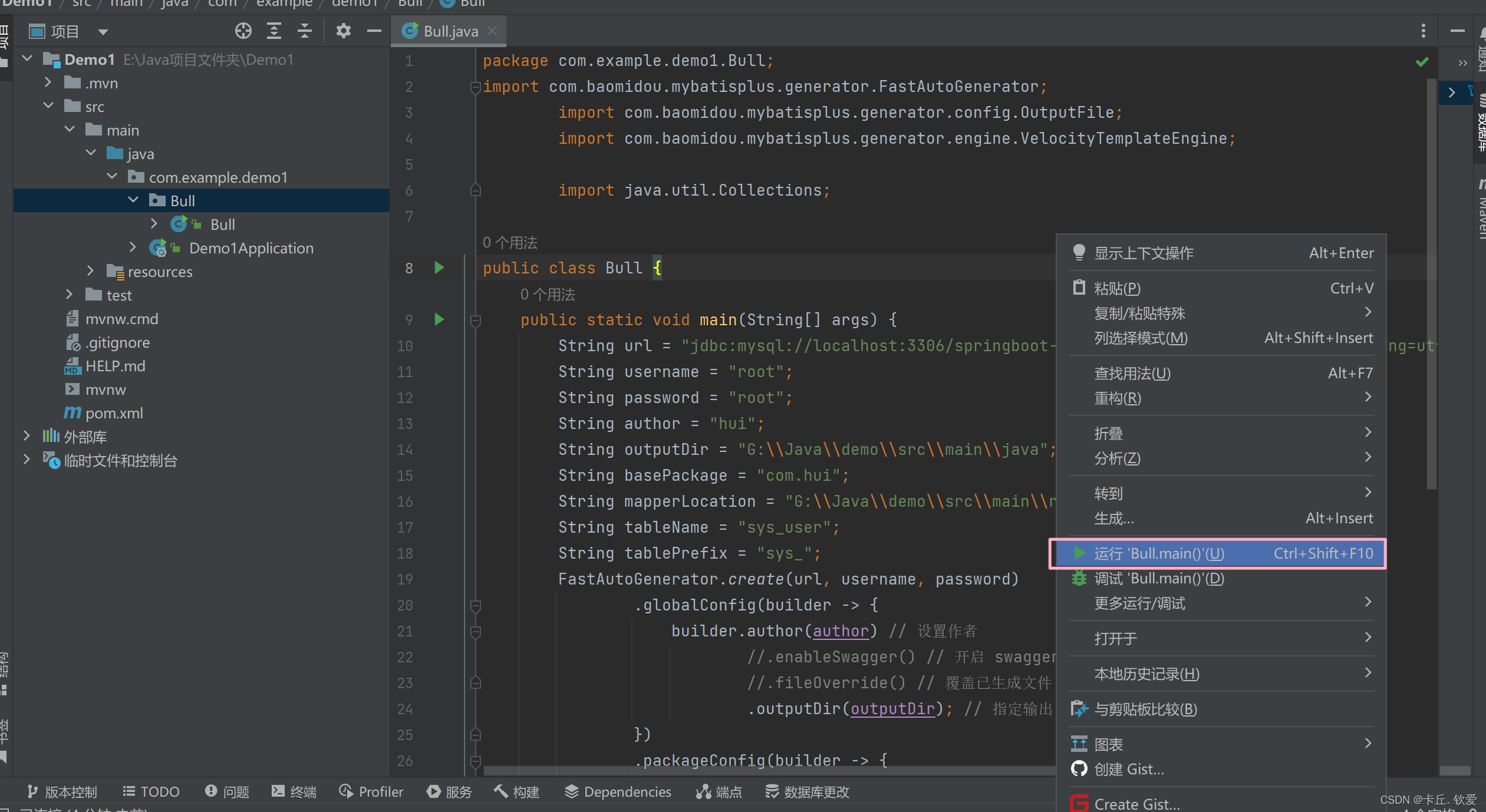Image resolution: width=1486 pixels, height=812 pixels.
Task: Expand Open In (打开于) submenu
Action: (x=1221, y=639)
